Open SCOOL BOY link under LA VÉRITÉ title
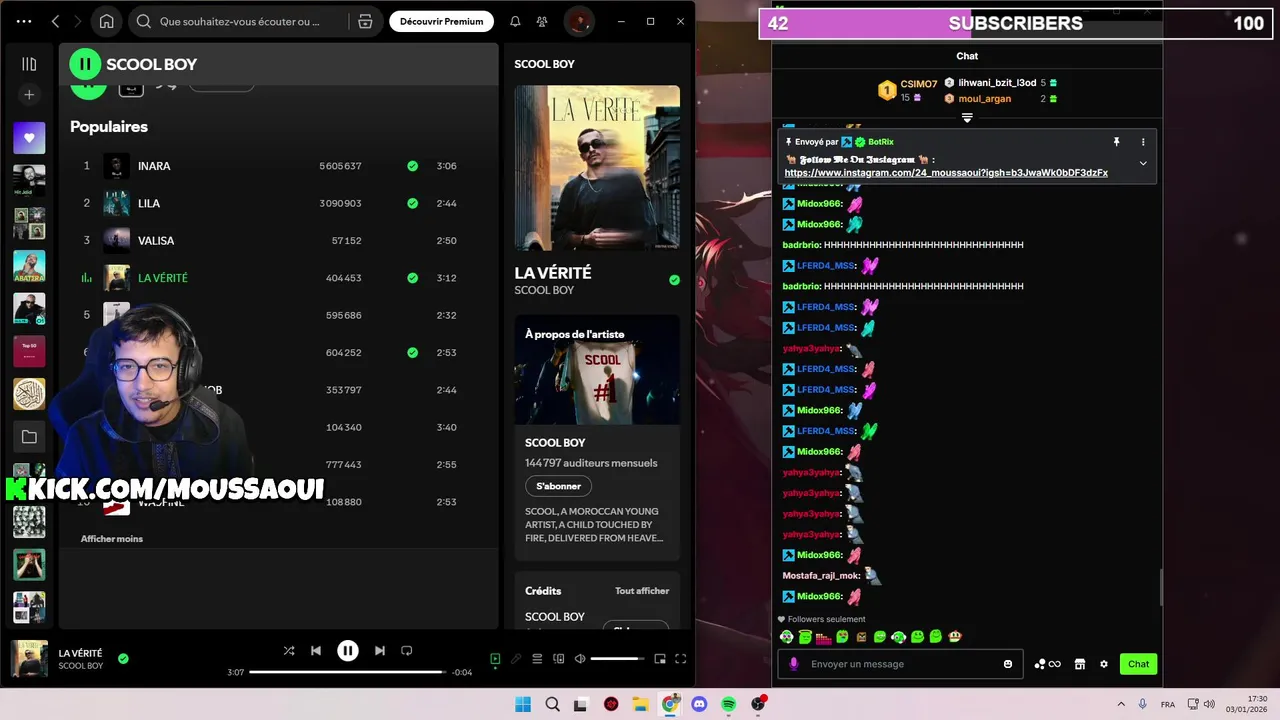Viewport: 1280px width, 720px height. tap(544, 290)
